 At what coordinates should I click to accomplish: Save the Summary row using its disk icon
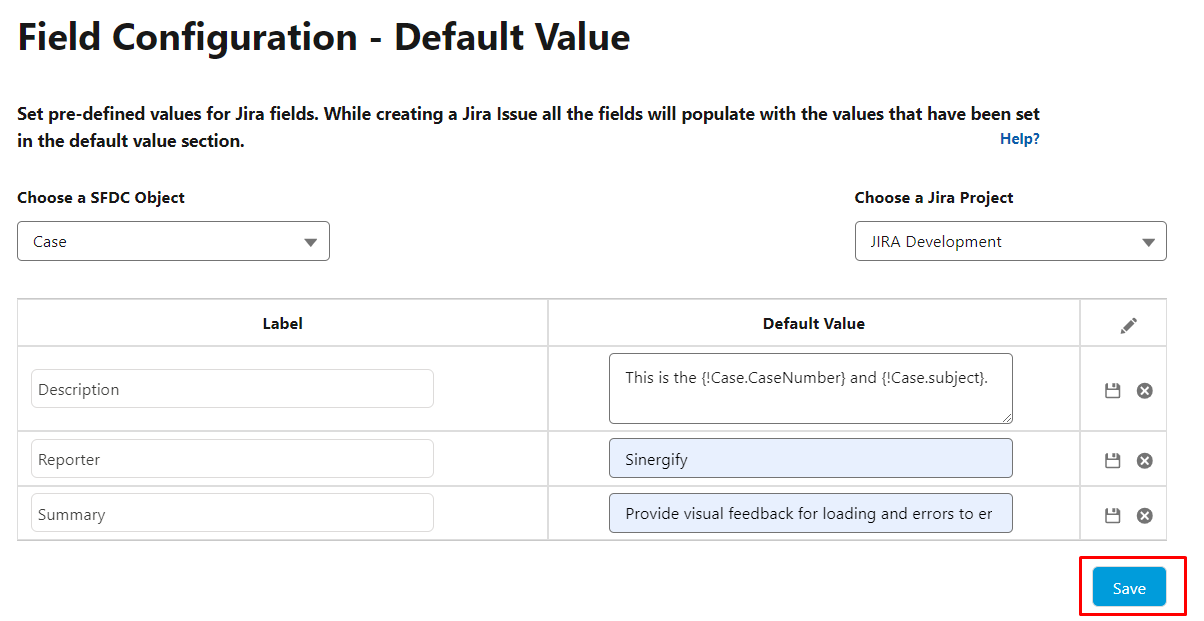[1112, 515]
